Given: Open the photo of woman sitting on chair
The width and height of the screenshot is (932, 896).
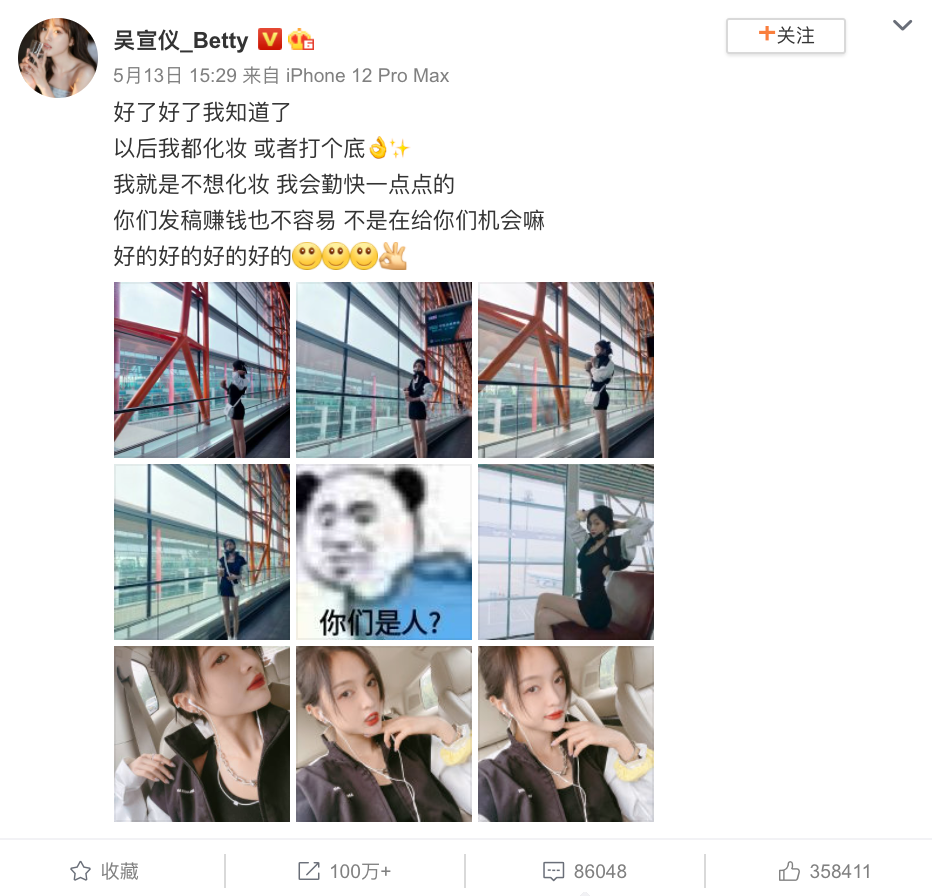Looking at the screenshot, I should coord(566,552).
